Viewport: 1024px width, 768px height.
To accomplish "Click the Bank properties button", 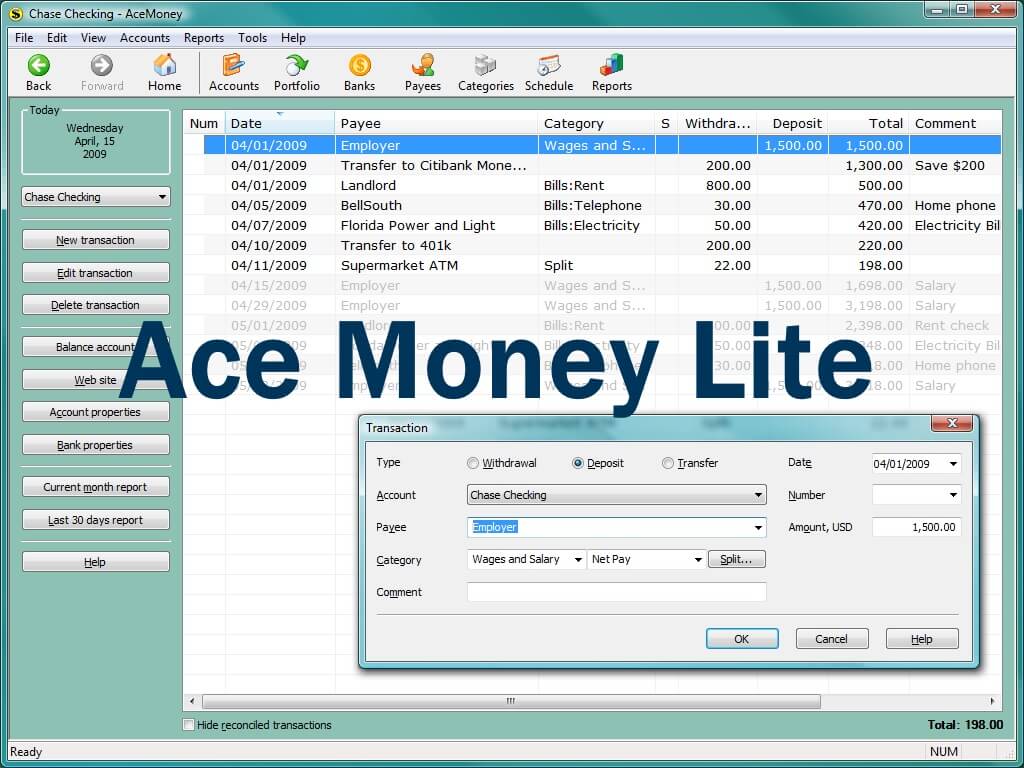I will tap(96, 445).
